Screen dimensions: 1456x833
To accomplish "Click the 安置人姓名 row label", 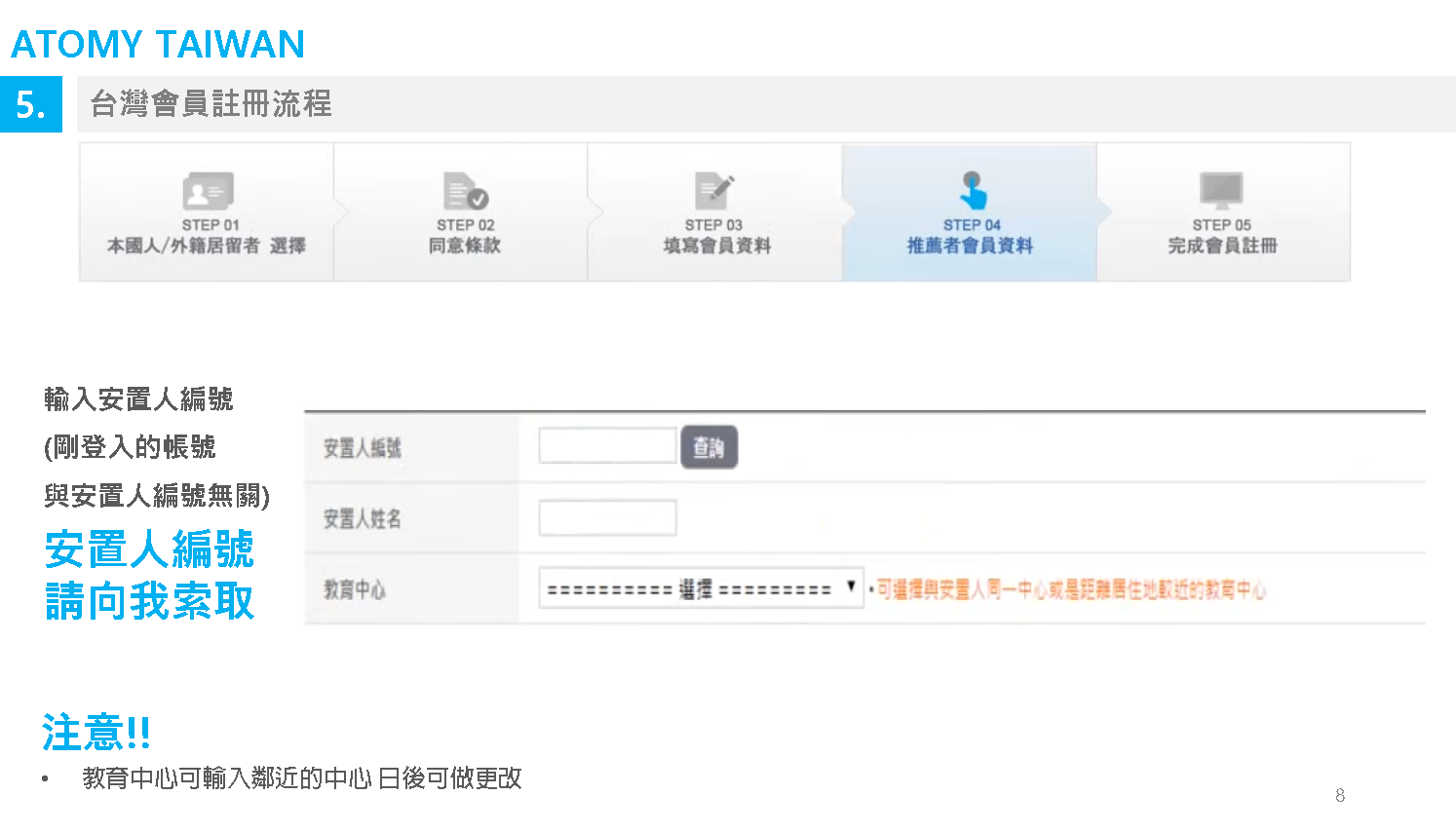I will point(363,519).
